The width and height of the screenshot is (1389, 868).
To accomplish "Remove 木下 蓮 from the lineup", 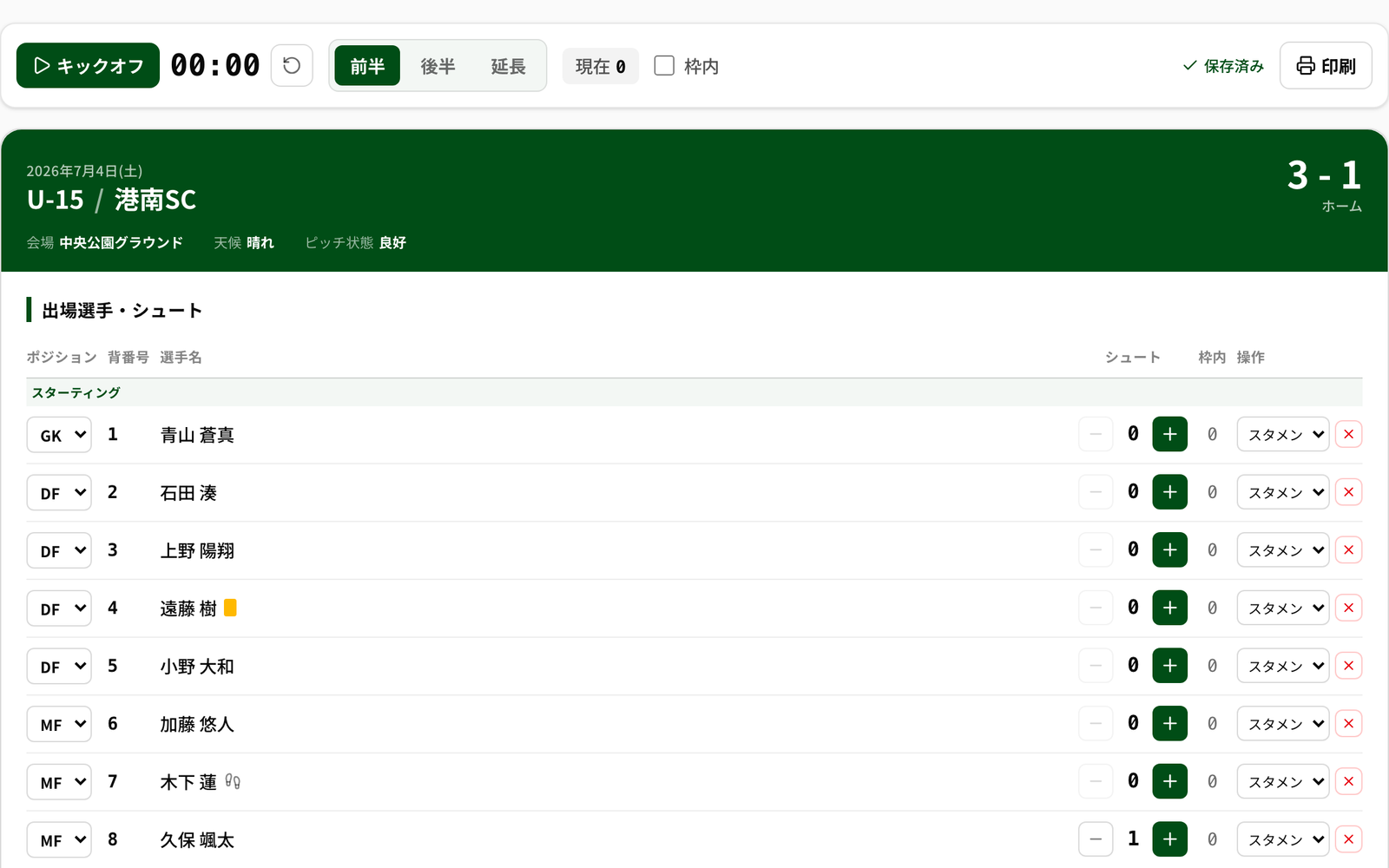I will coord(1348,781).
